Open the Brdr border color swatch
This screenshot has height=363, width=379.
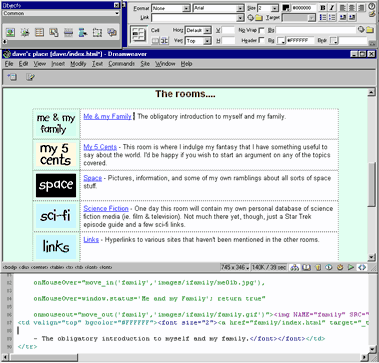(333, 41)
